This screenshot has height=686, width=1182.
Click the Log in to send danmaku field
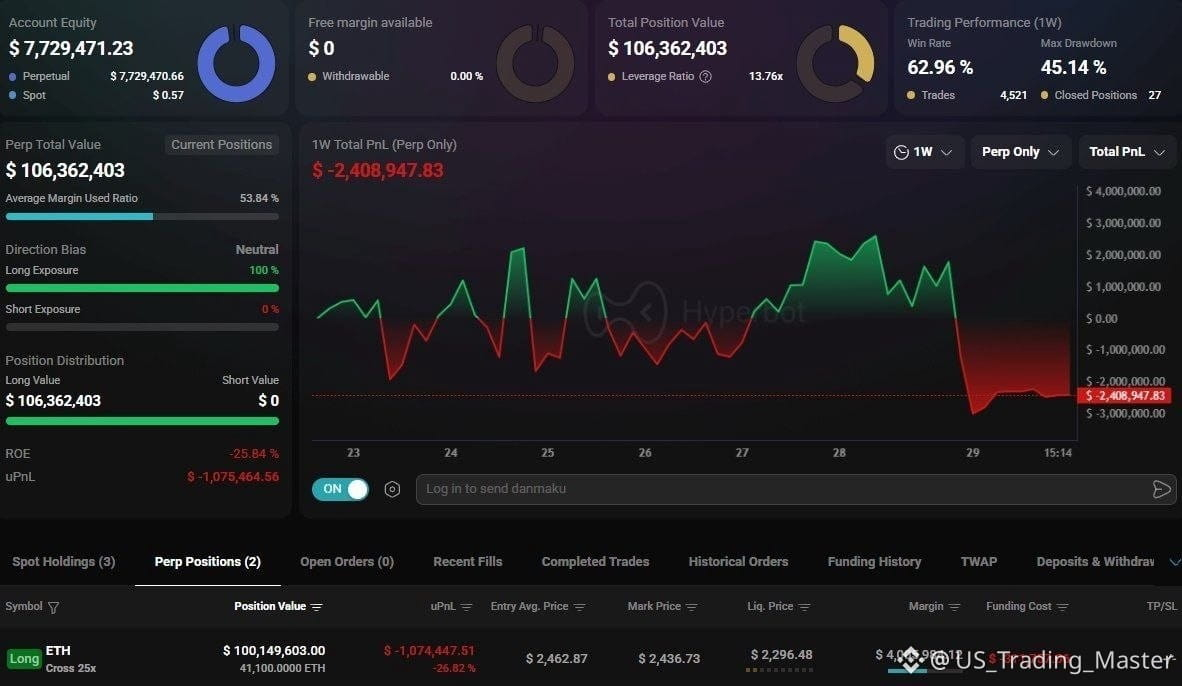coord(795,489)
